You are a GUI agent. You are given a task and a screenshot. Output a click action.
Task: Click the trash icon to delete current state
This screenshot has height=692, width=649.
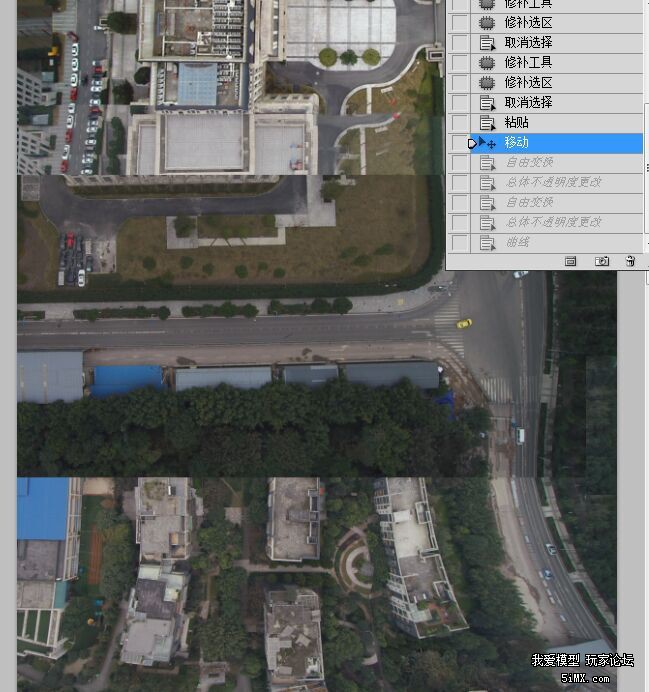pos(630,261)
